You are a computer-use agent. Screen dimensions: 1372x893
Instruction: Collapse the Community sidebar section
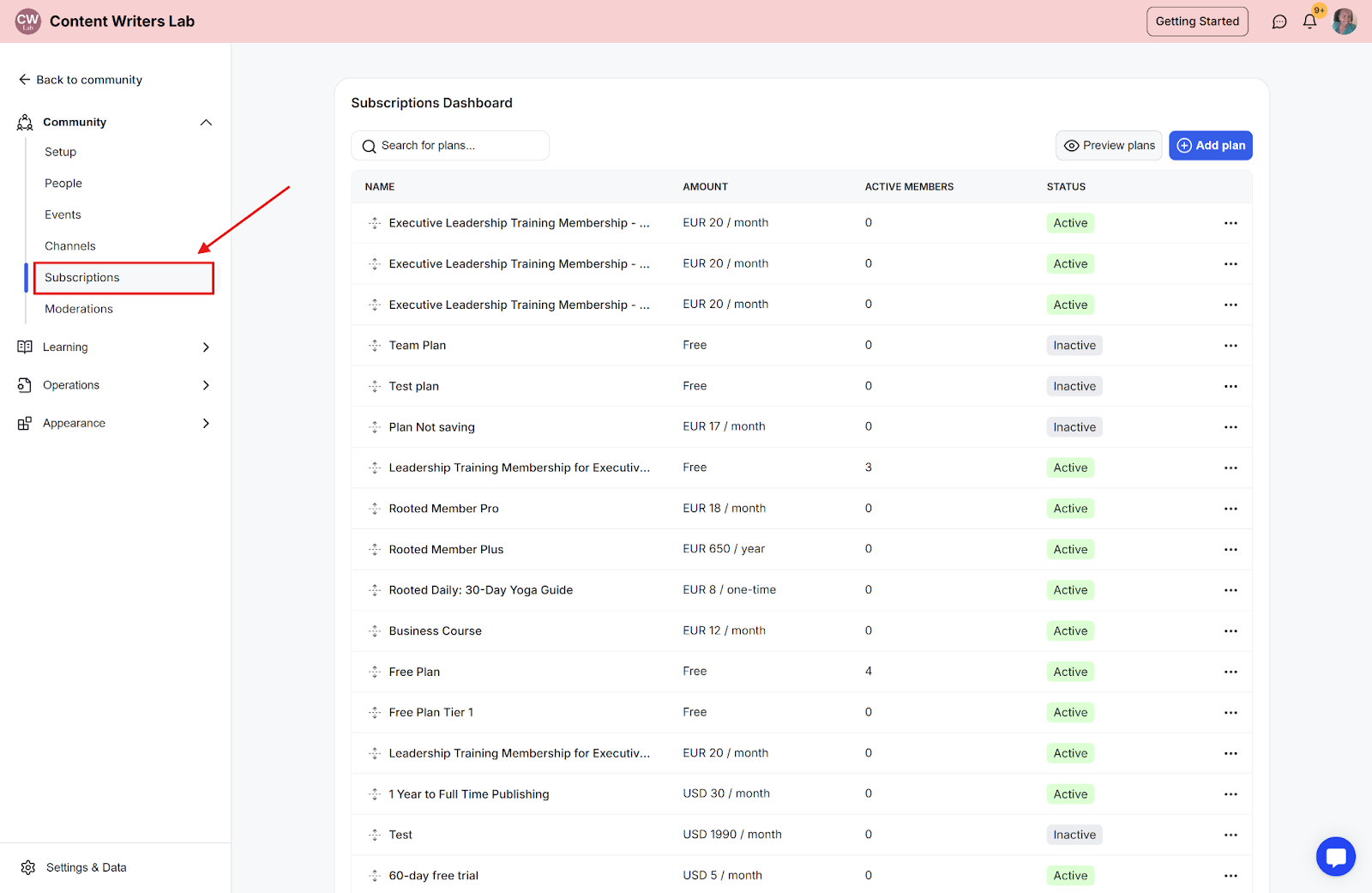pyautogui.click(x=206, y=123)
